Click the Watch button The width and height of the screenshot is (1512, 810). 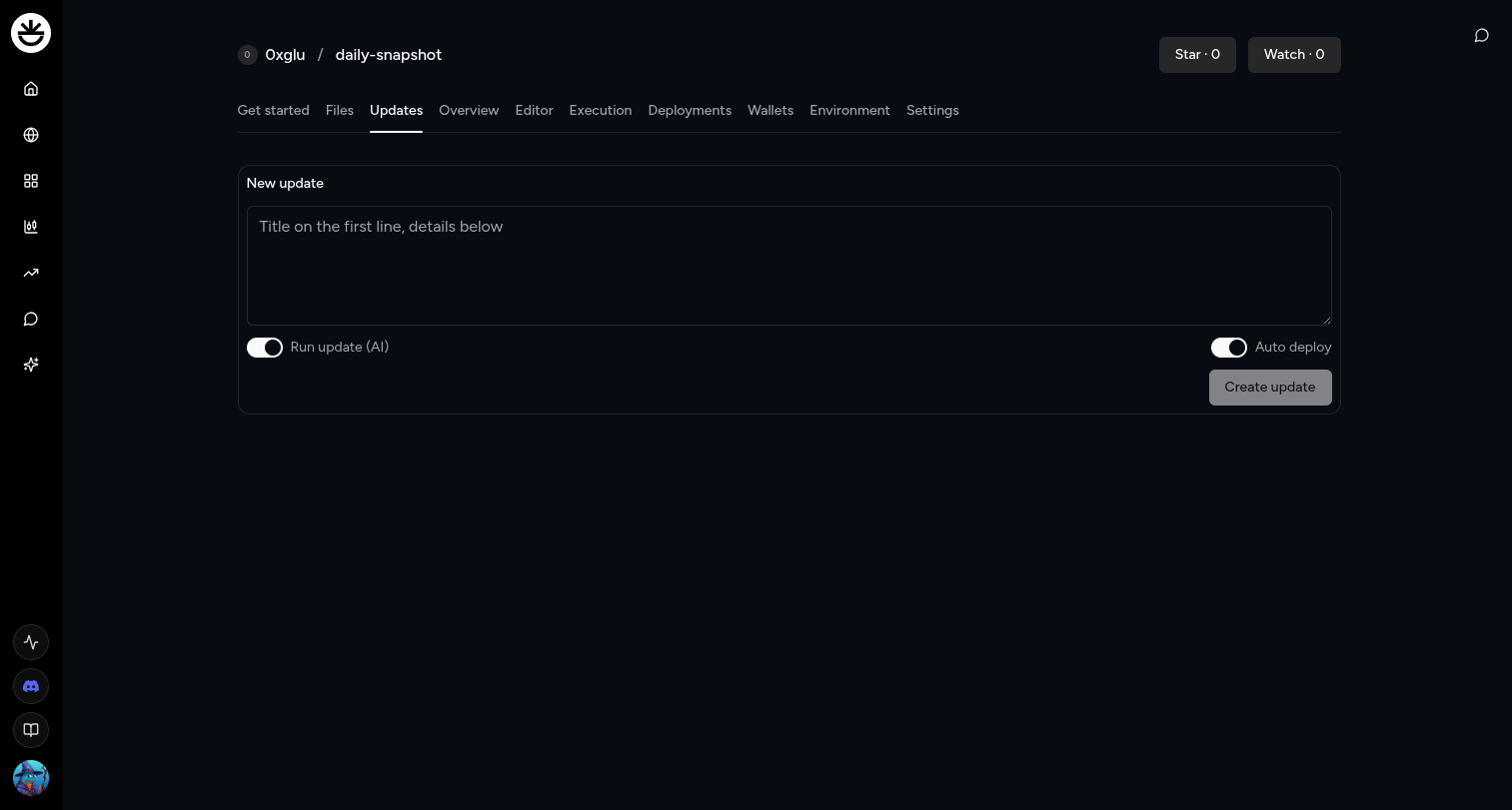(1293, 55)
